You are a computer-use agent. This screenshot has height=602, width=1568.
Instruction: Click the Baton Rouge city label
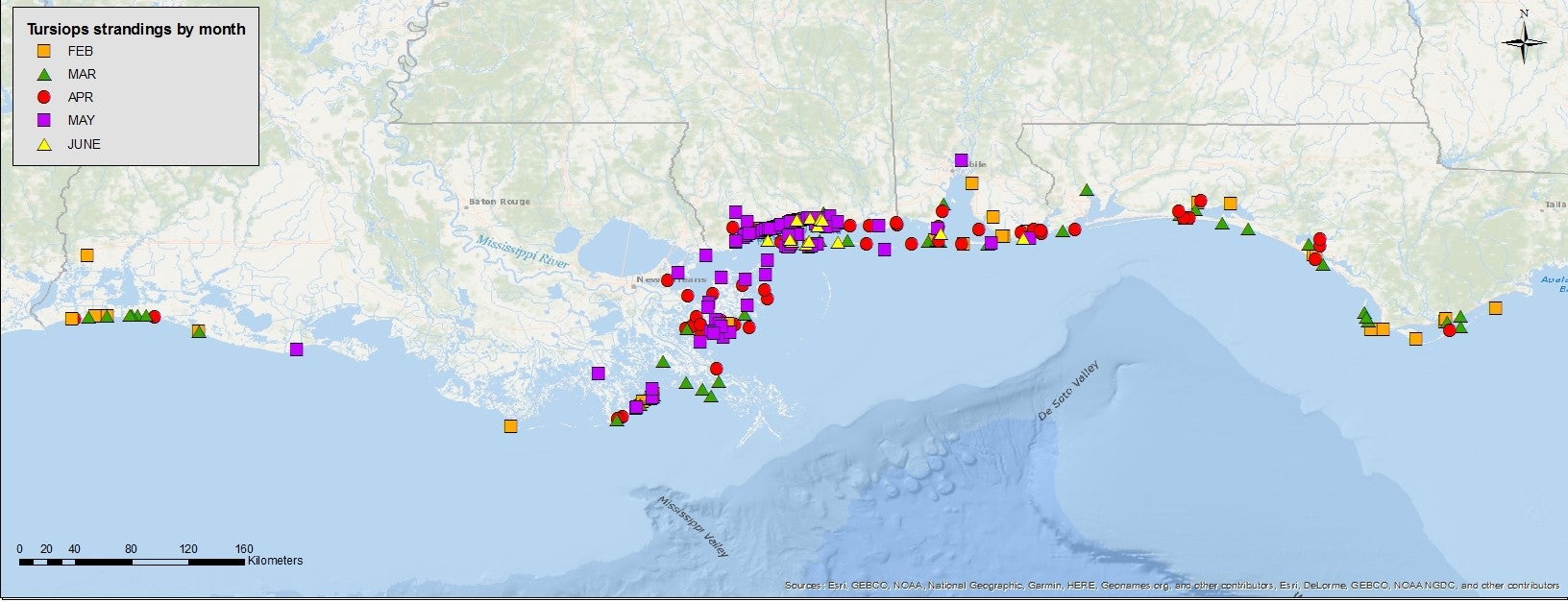(499, 202)
